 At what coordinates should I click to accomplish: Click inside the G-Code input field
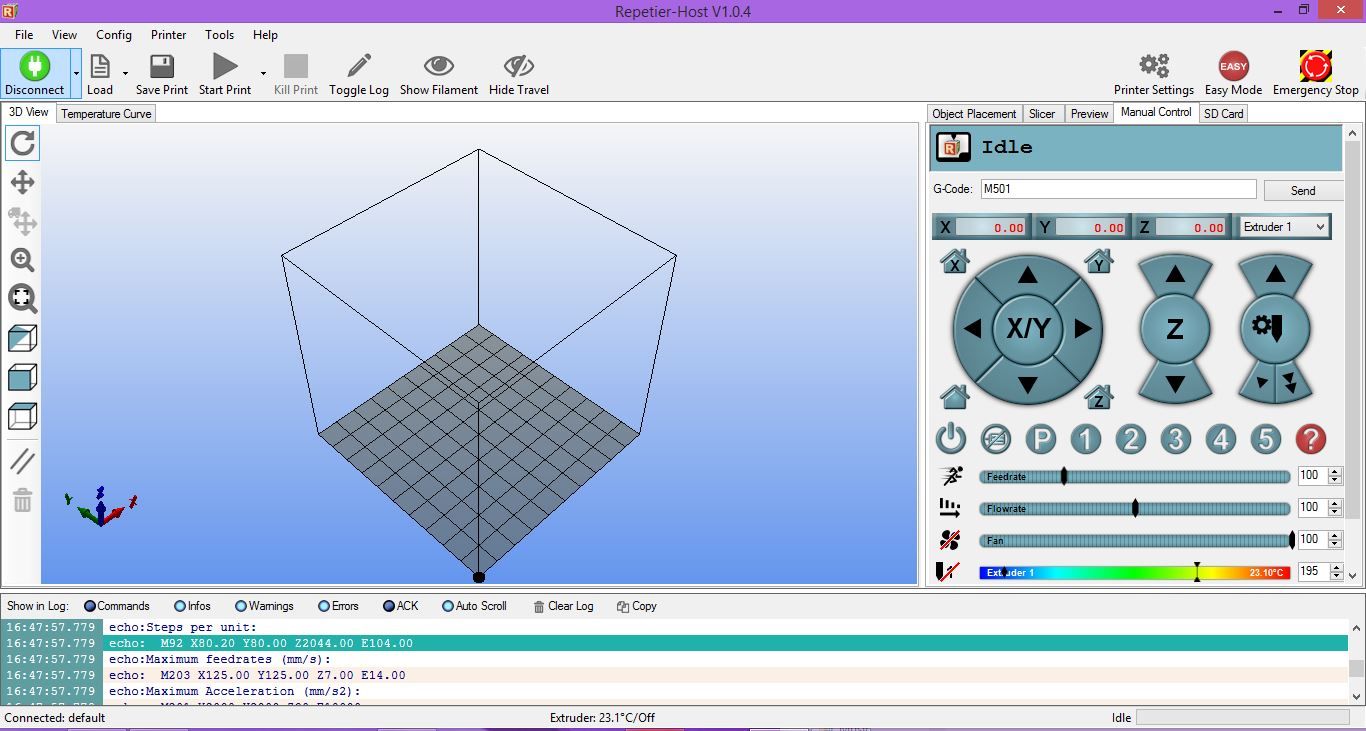pos(1117,189)
